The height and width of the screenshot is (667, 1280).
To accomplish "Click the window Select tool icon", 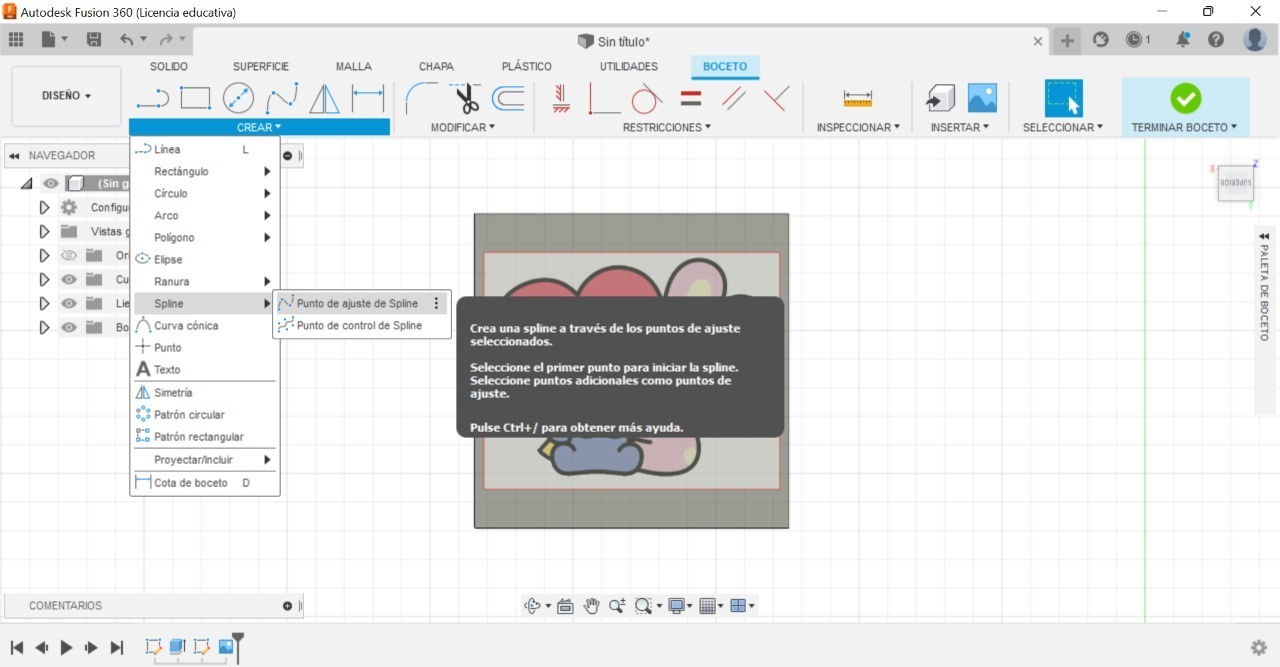I will coord(1064,98).
